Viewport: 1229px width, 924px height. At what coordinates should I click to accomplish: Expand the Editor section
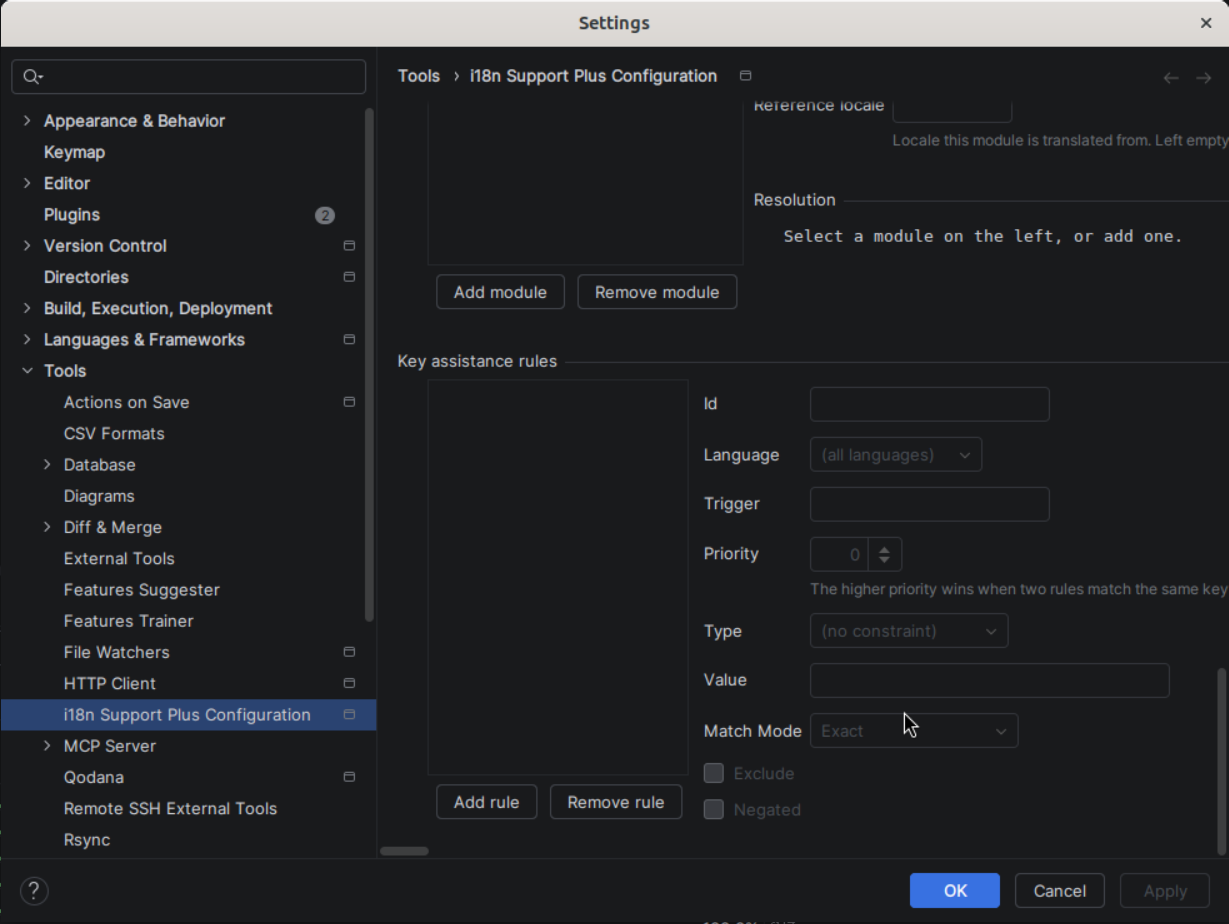click(x=27, y=183)
